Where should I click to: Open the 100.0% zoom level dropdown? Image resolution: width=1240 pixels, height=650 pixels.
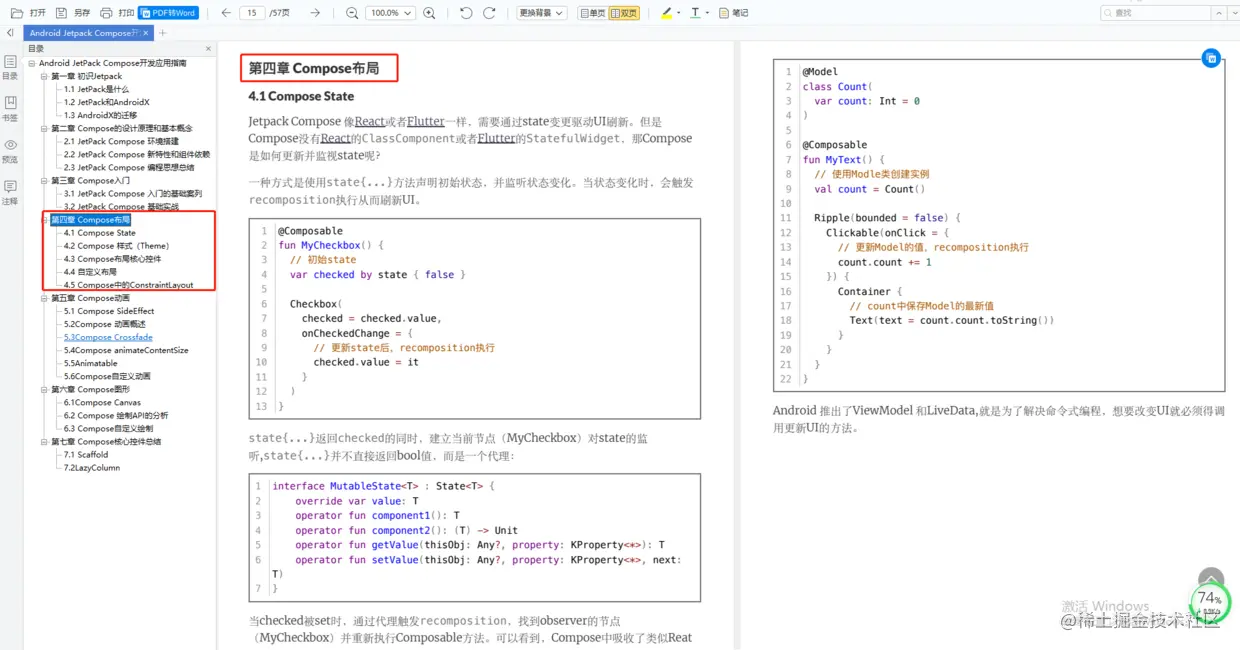[391, 13]
